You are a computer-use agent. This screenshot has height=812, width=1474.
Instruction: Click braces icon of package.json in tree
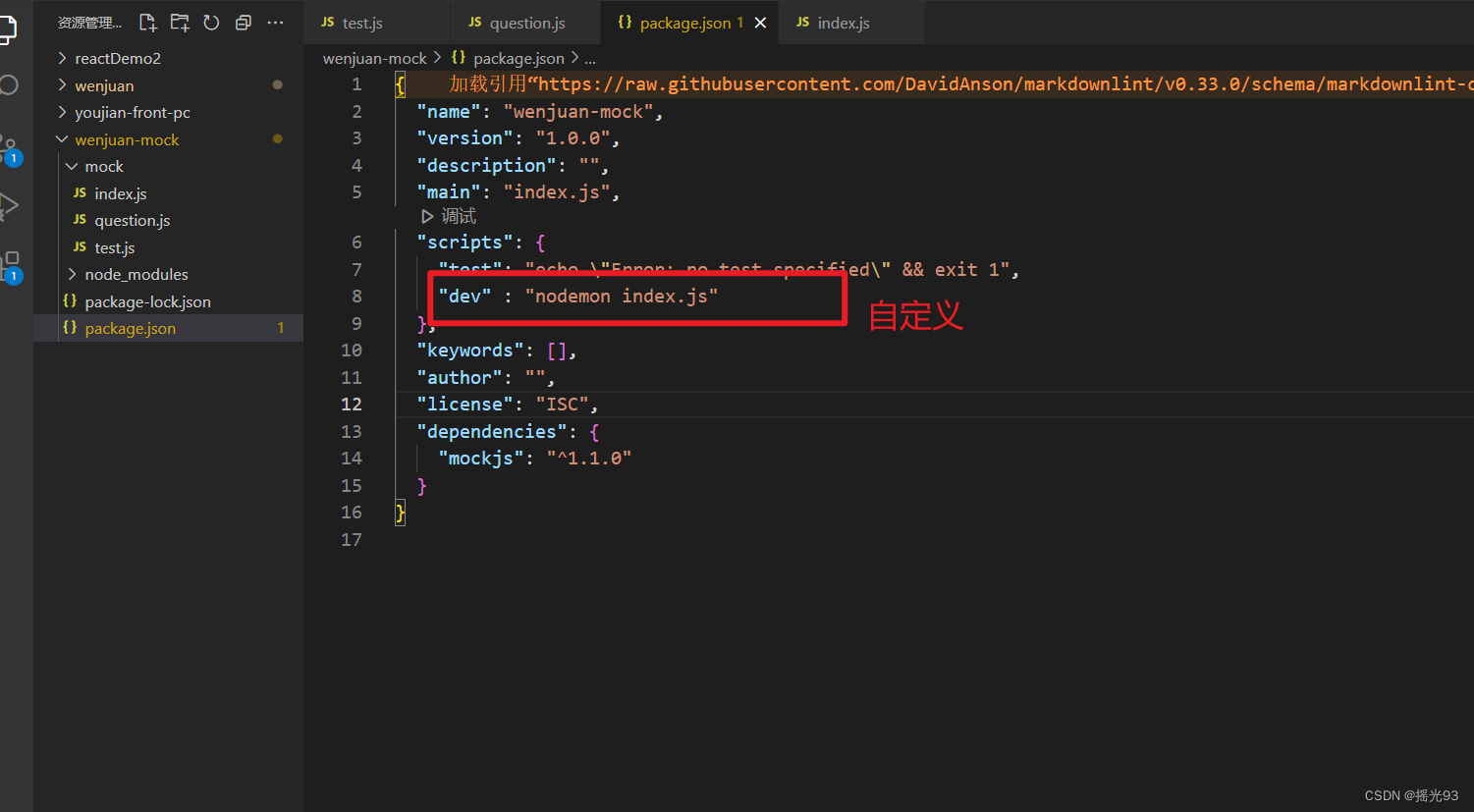(x=70, y=328)
